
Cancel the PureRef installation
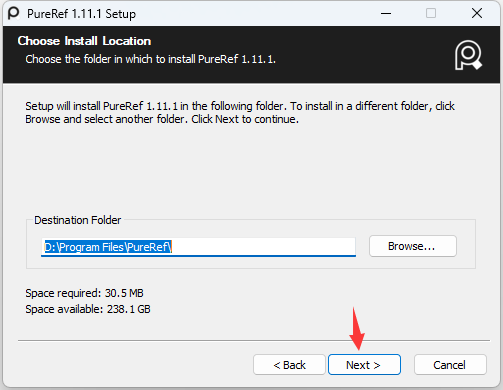tap(450, 365)
